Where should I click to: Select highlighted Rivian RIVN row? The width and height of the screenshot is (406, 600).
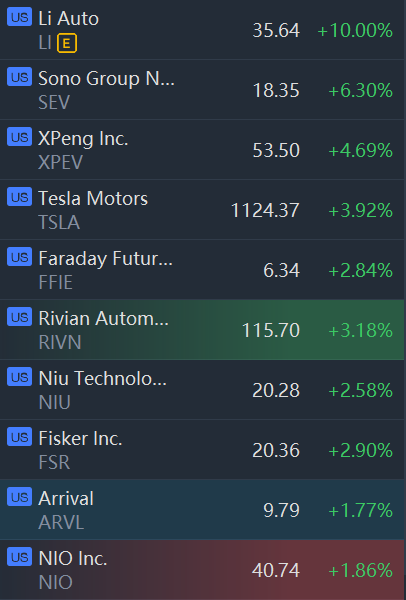[x=202, y=329]
